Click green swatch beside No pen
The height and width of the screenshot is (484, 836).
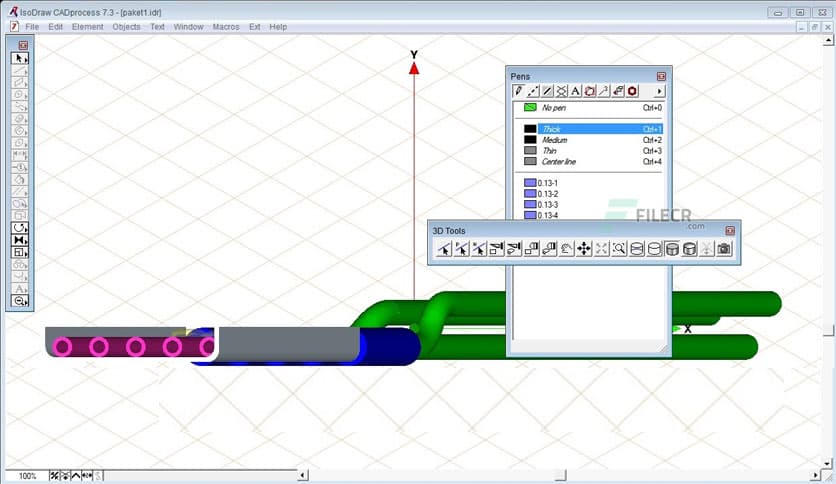point(530,108)
